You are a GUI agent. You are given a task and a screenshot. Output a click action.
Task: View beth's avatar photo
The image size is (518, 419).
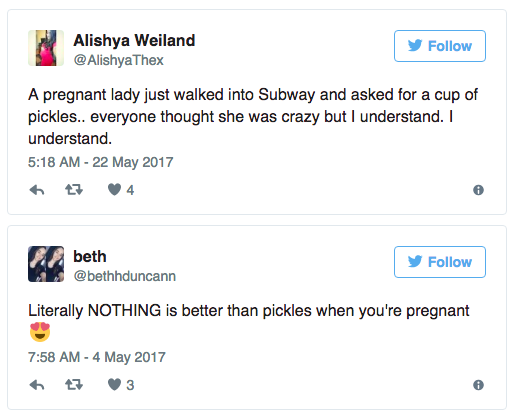46,264
